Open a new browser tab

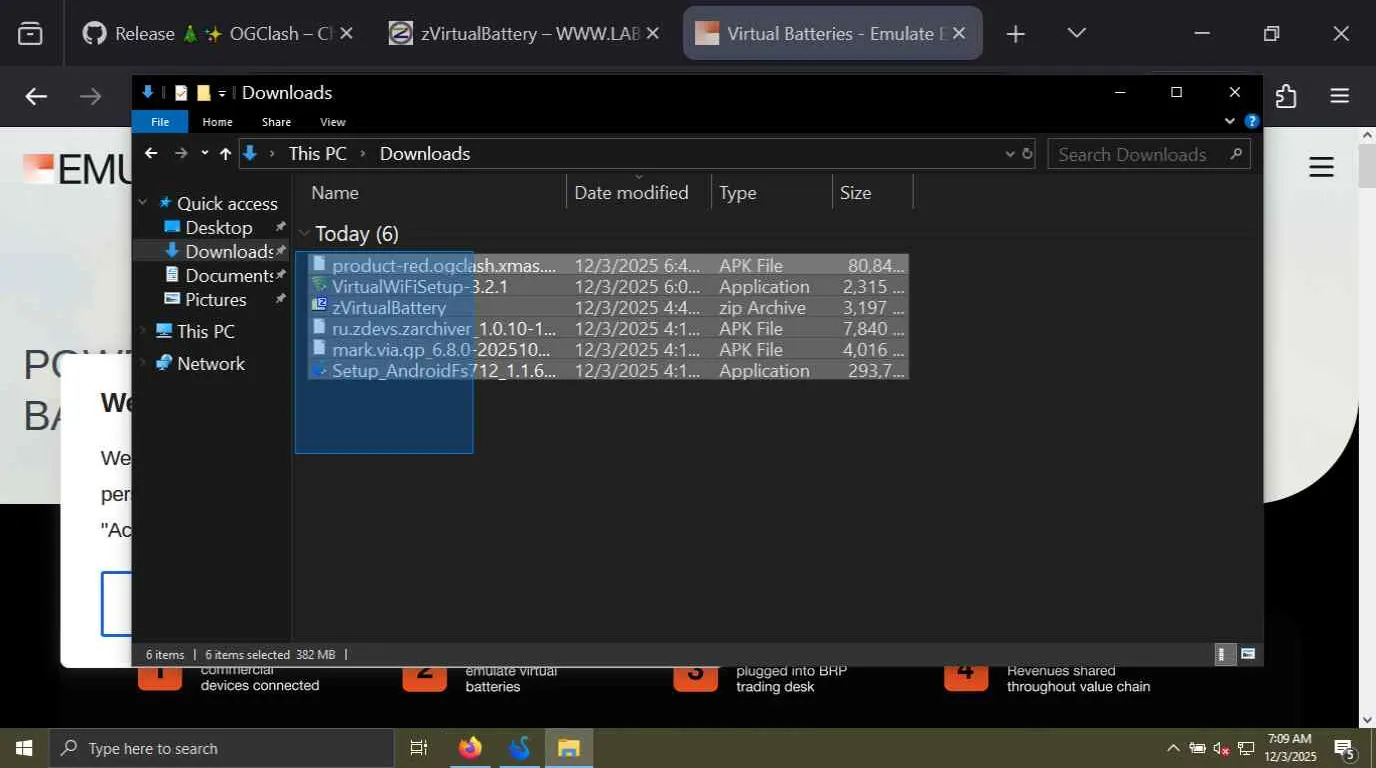click(1015, 34)
